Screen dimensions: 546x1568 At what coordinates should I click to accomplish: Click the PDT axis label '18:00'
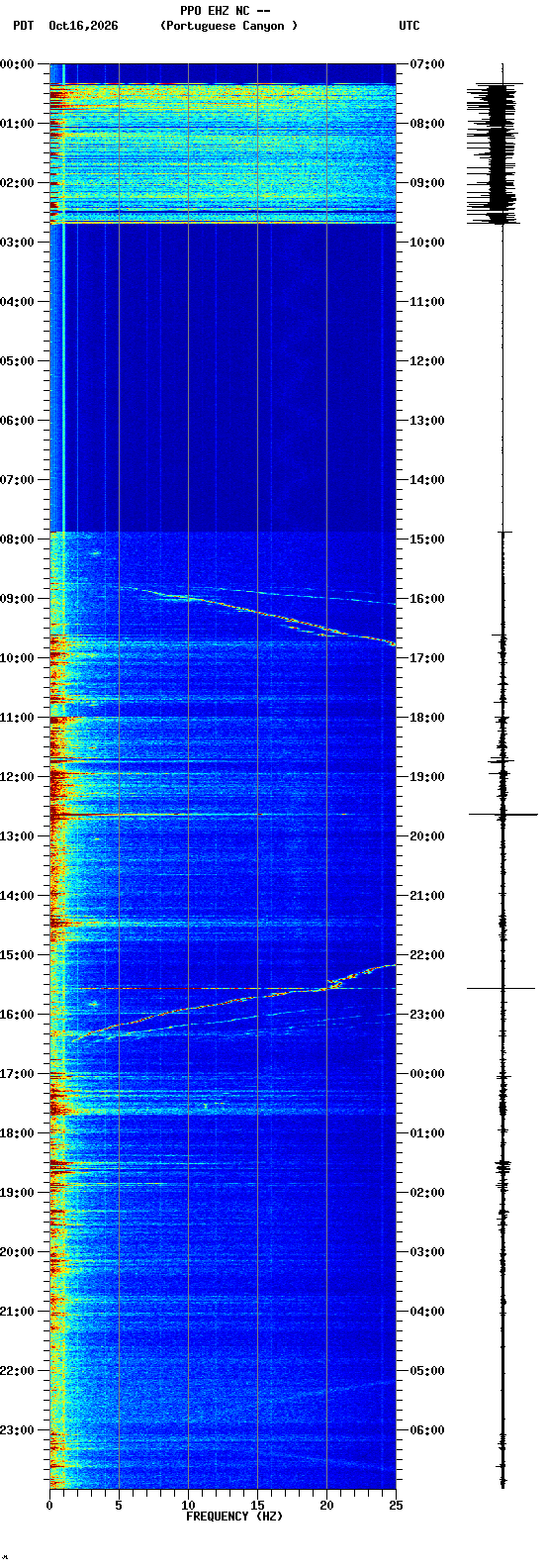tap(18, 1133)
